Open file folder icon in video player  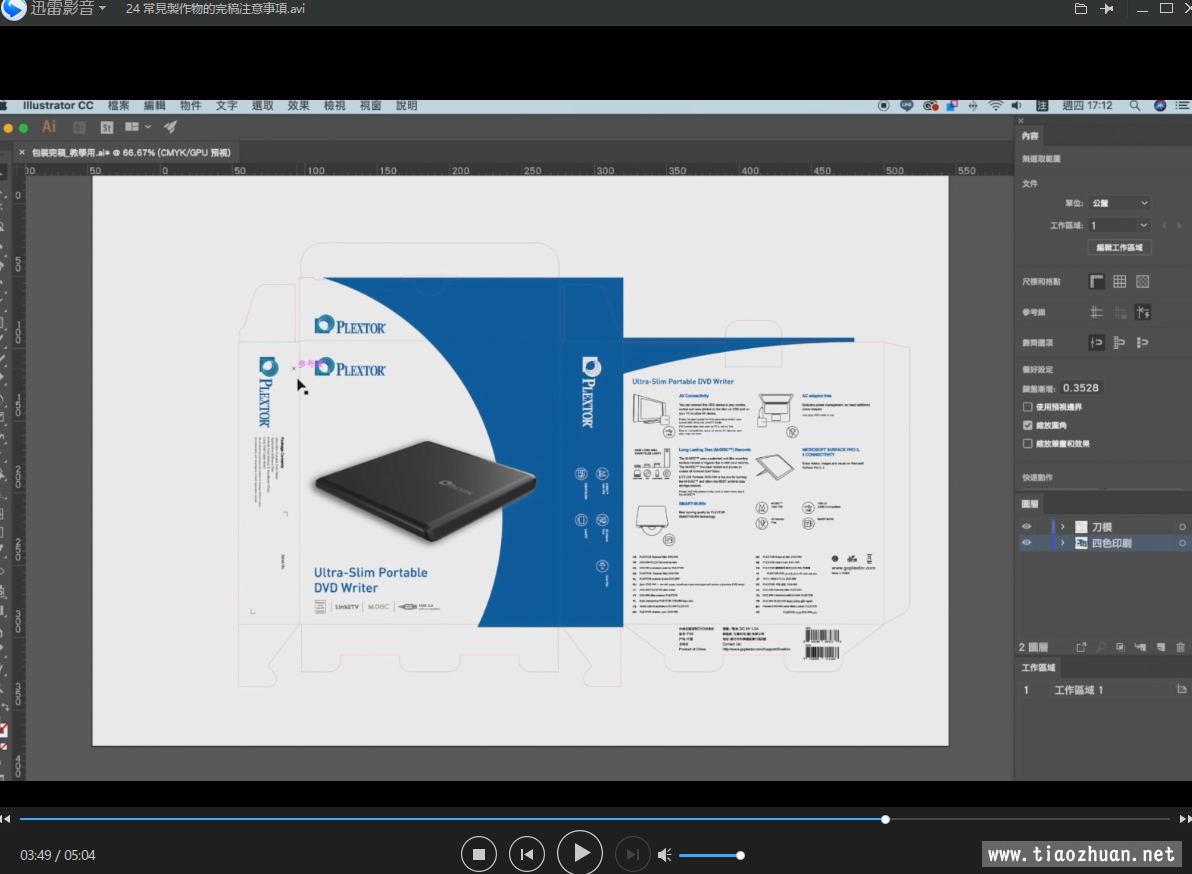[1080, 9]
